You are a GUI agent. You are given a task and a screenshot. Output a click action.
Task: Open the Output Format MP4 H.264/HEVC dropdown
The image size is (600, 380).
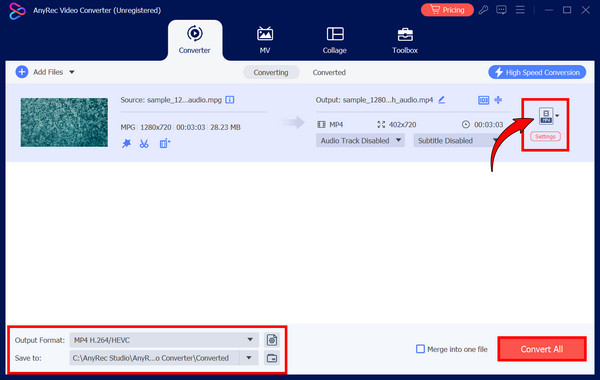pos(164,340)
